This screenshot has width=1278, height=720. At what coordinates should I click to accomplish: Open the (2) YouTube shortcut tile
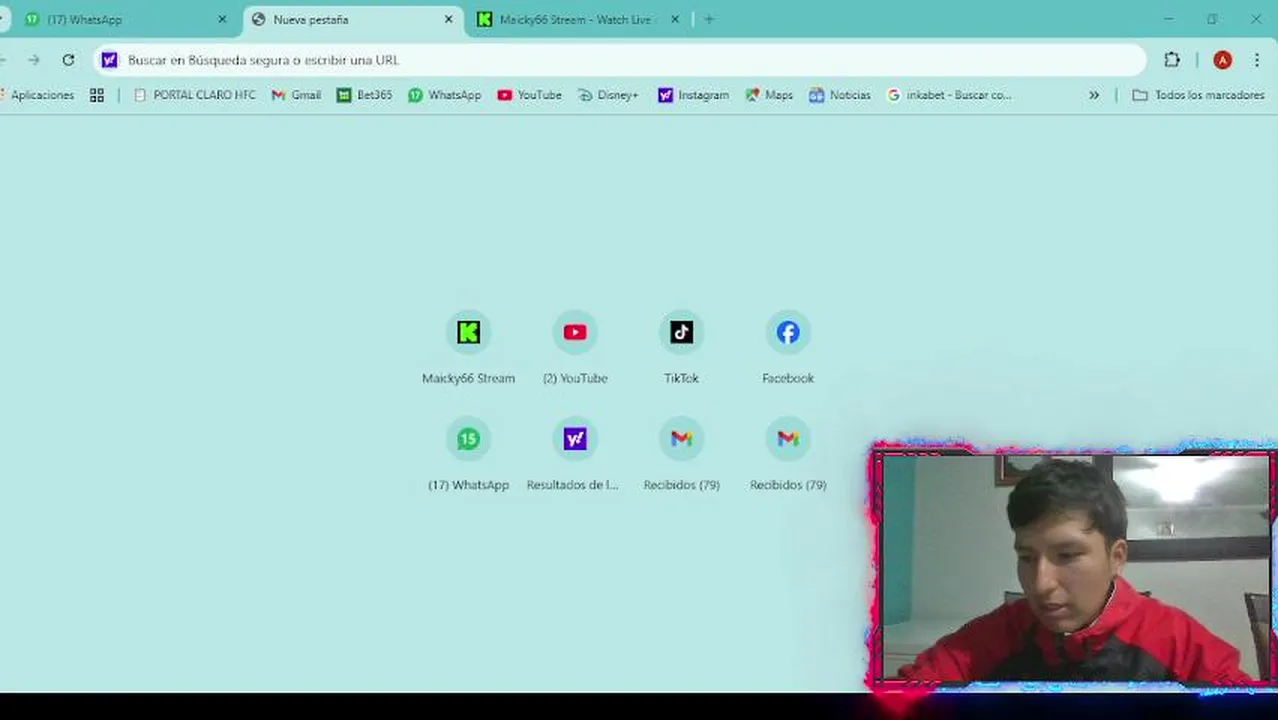(x=575, y=347)
